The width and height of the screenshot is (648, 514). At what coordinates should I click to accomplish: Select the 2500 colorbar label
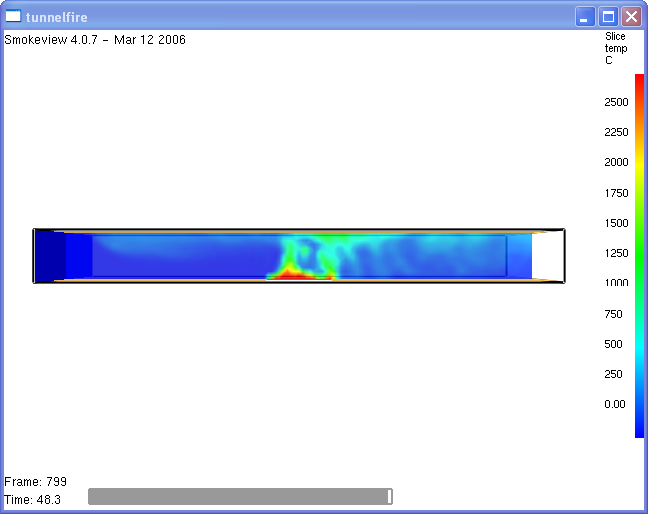pyautogui.click(x=616, y=102)
